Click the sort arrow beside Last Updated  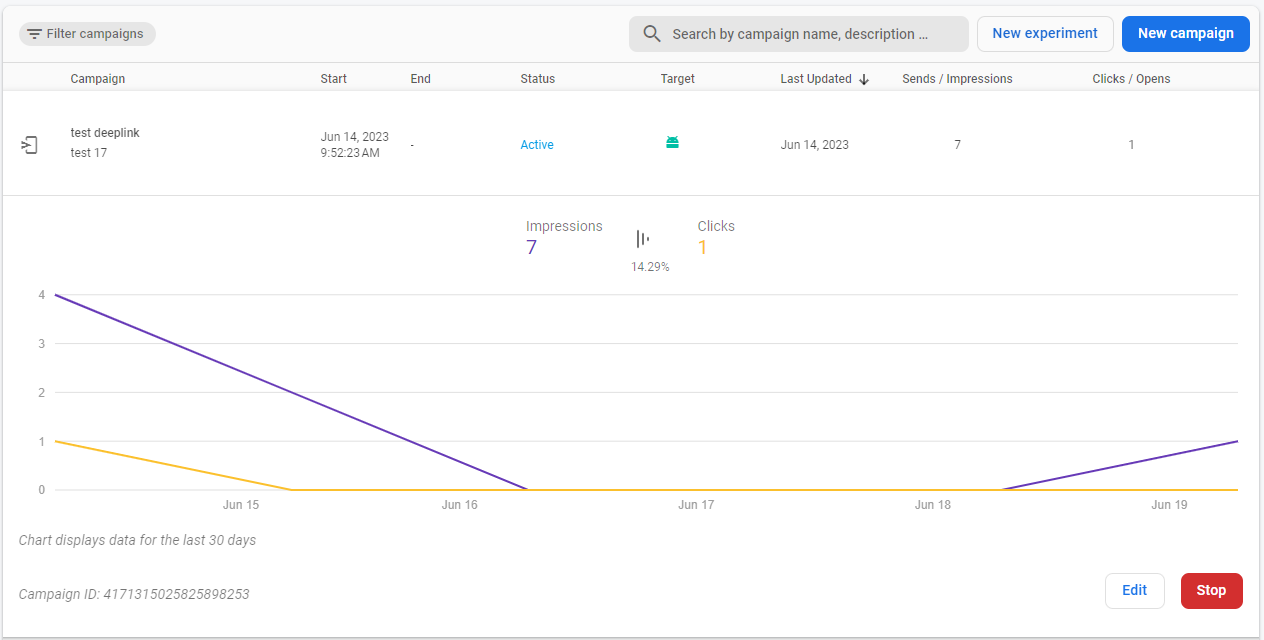point(864,80)
